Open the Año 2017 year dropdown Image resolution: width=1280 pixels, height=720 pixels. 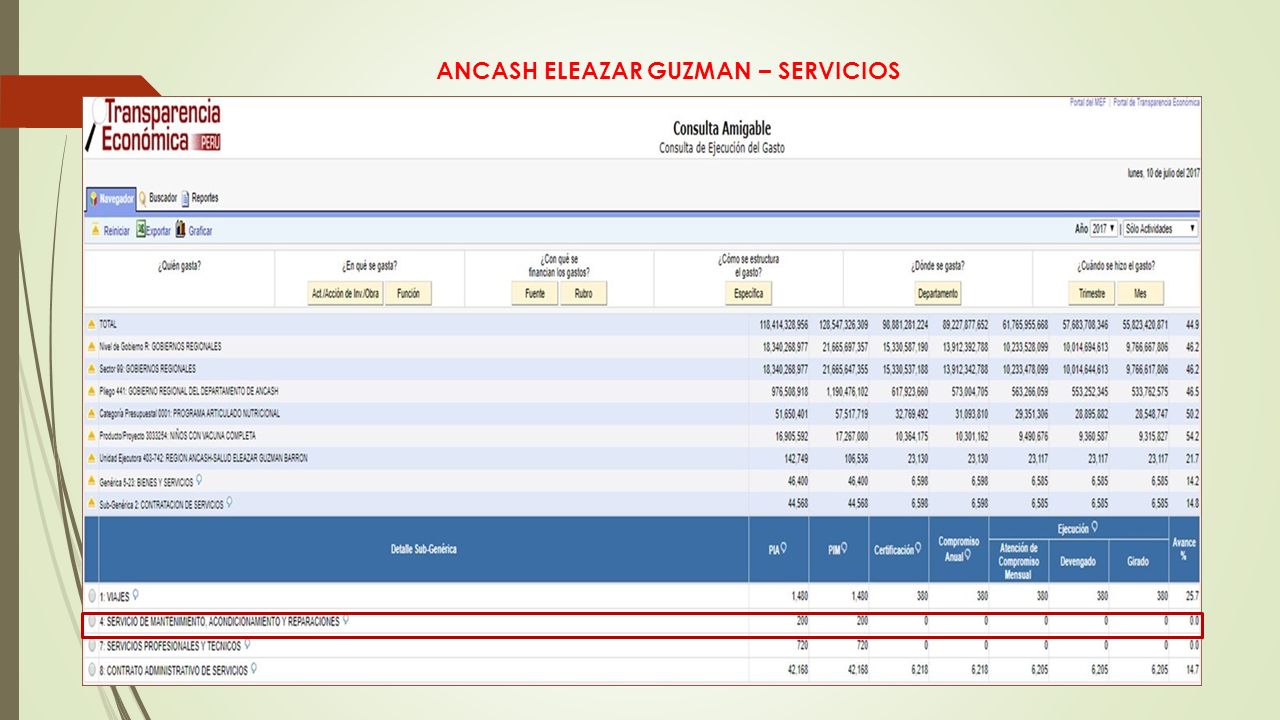click(1104, 229)
